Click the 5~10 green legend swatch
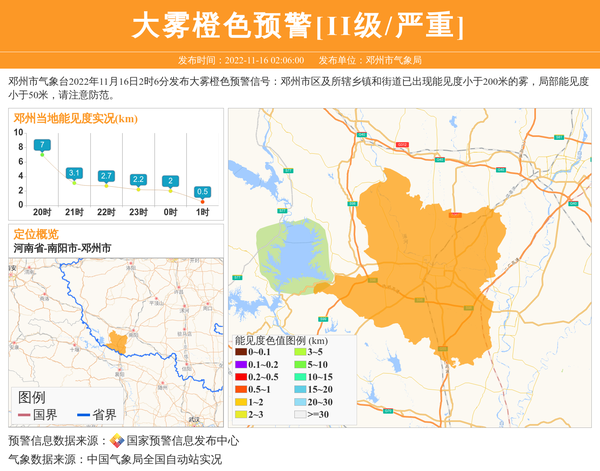This screenshot has width=600, height=471. click(300, 365)
